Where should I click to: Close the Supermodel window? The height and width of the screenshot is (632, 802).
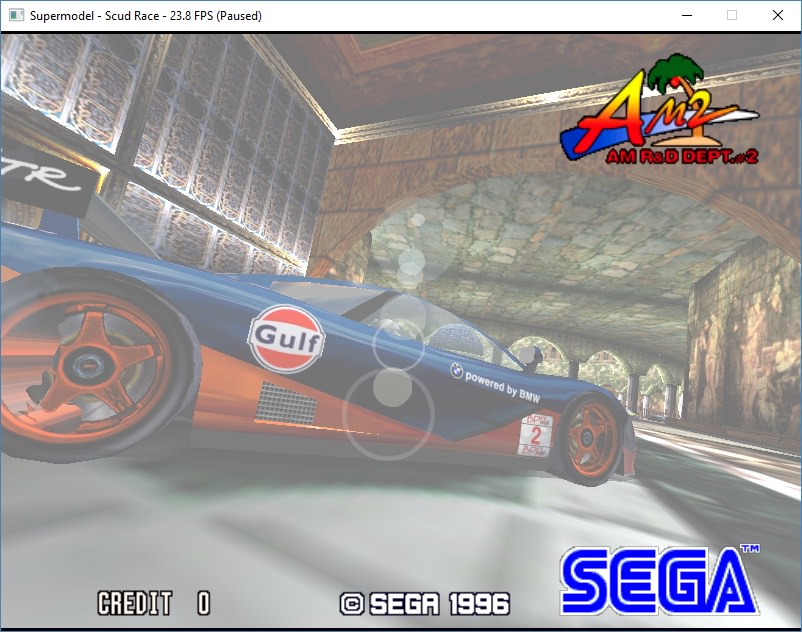point(778,15)
